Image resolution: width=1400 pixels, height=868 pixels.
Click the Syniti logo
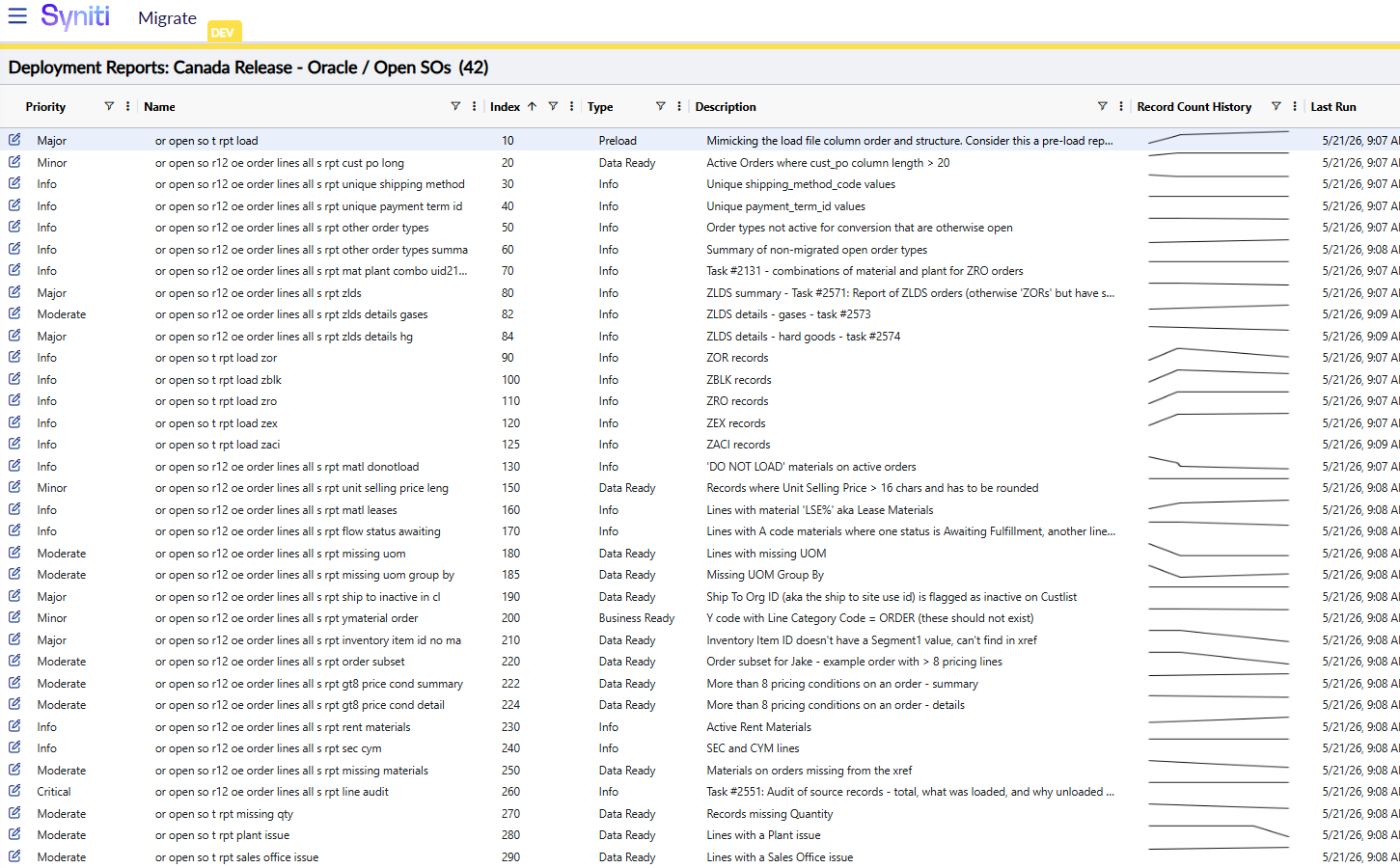(x=75, y=16)
